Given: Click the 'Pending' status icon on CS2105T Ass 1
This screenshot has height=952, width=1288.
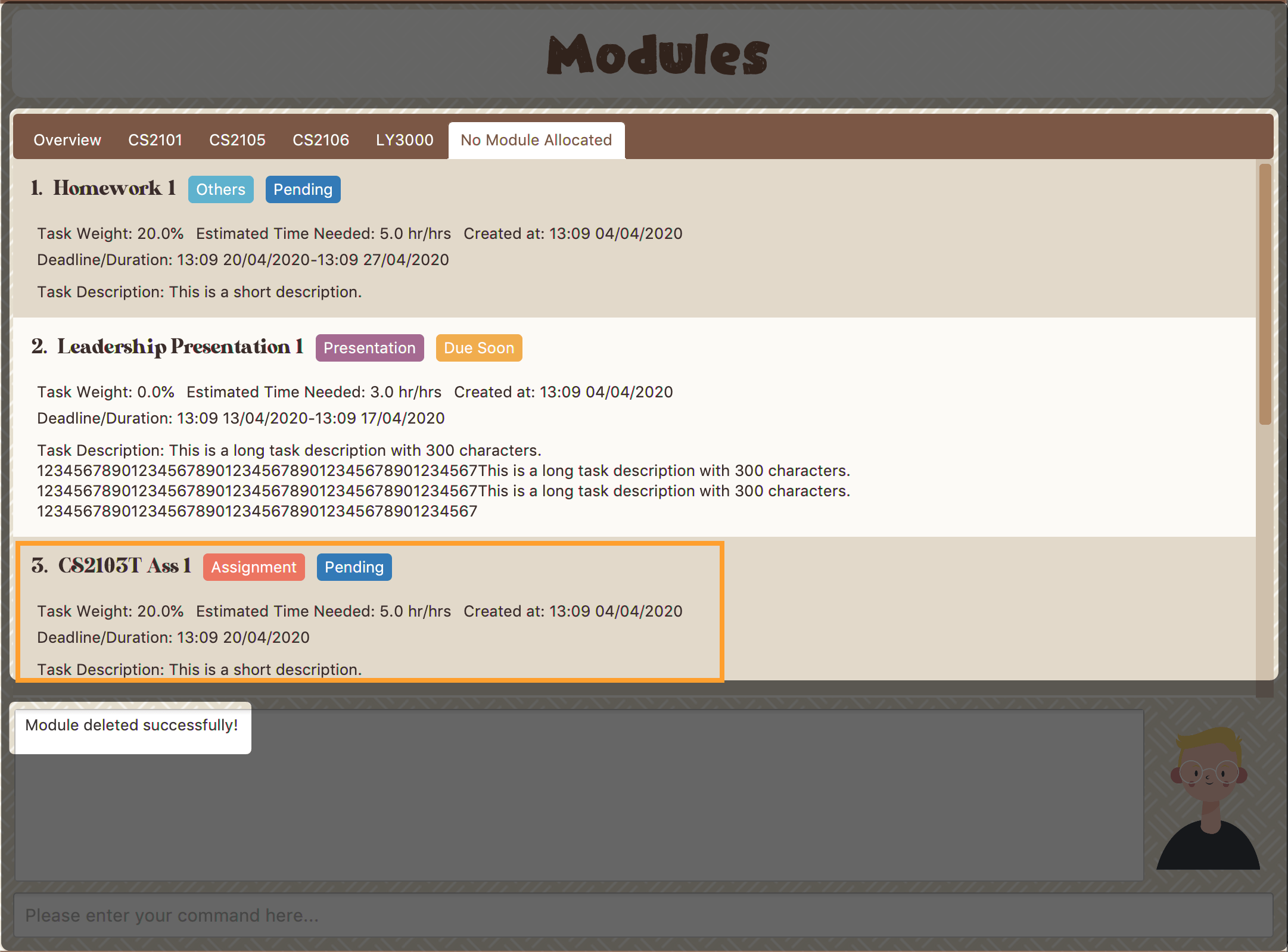Looking at the screenshot, I should coord(354,567).
